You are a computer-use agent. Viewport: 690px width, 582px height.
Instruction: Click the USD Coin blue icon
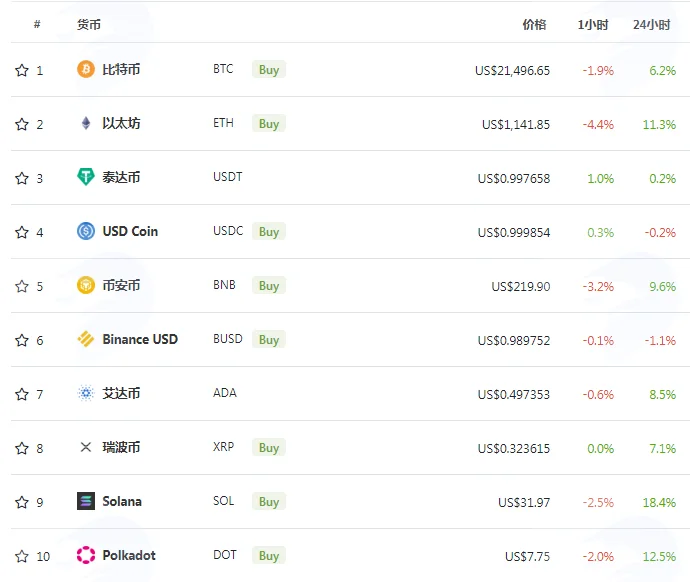pos(86,231)
